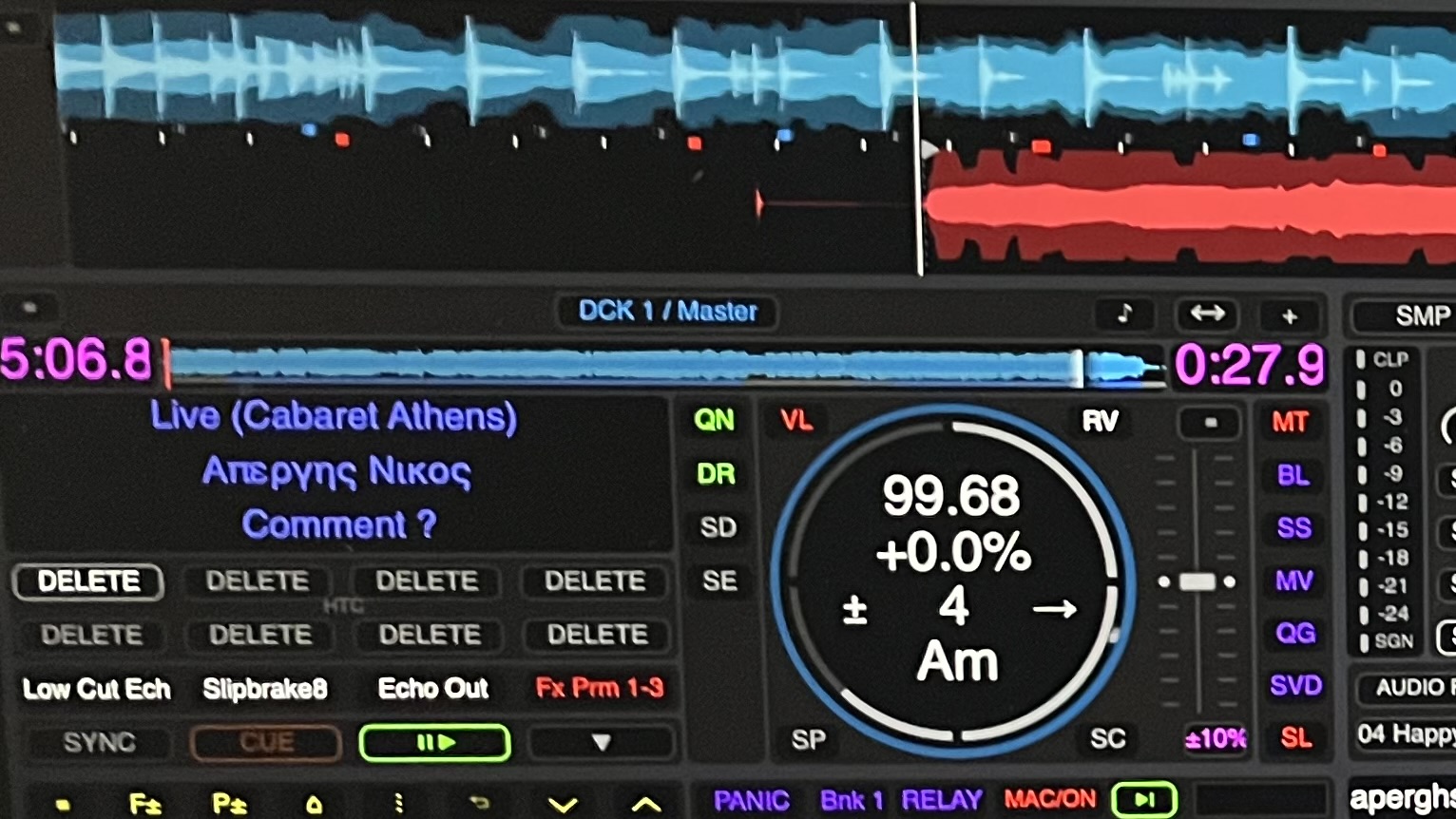
Task: Click the green skip-forward icon beside MAC/ON
Action: [1144, 799]
